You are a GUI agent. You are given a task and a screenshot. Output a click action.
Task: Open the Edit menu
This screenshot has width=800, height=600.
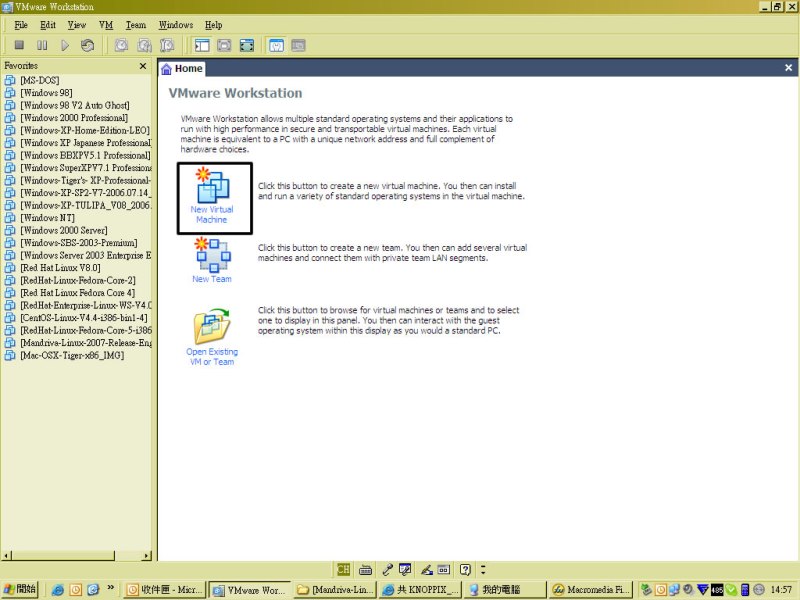(48, 24)
